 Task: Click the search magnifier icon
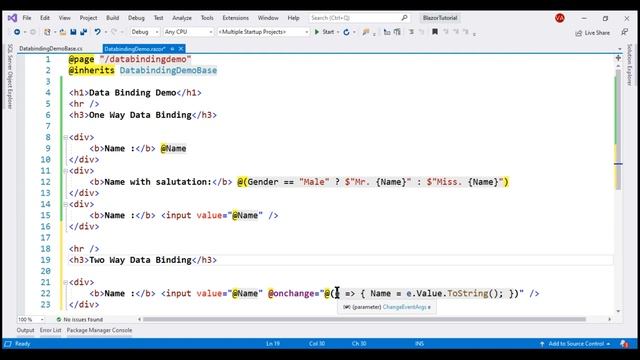tap(404, 18)
